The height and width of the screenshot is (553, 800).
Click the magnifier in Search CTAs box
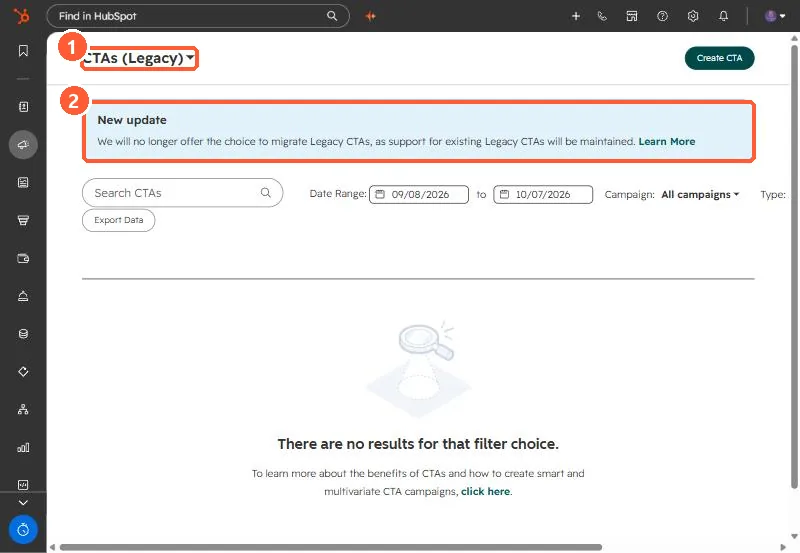[266, 192]
